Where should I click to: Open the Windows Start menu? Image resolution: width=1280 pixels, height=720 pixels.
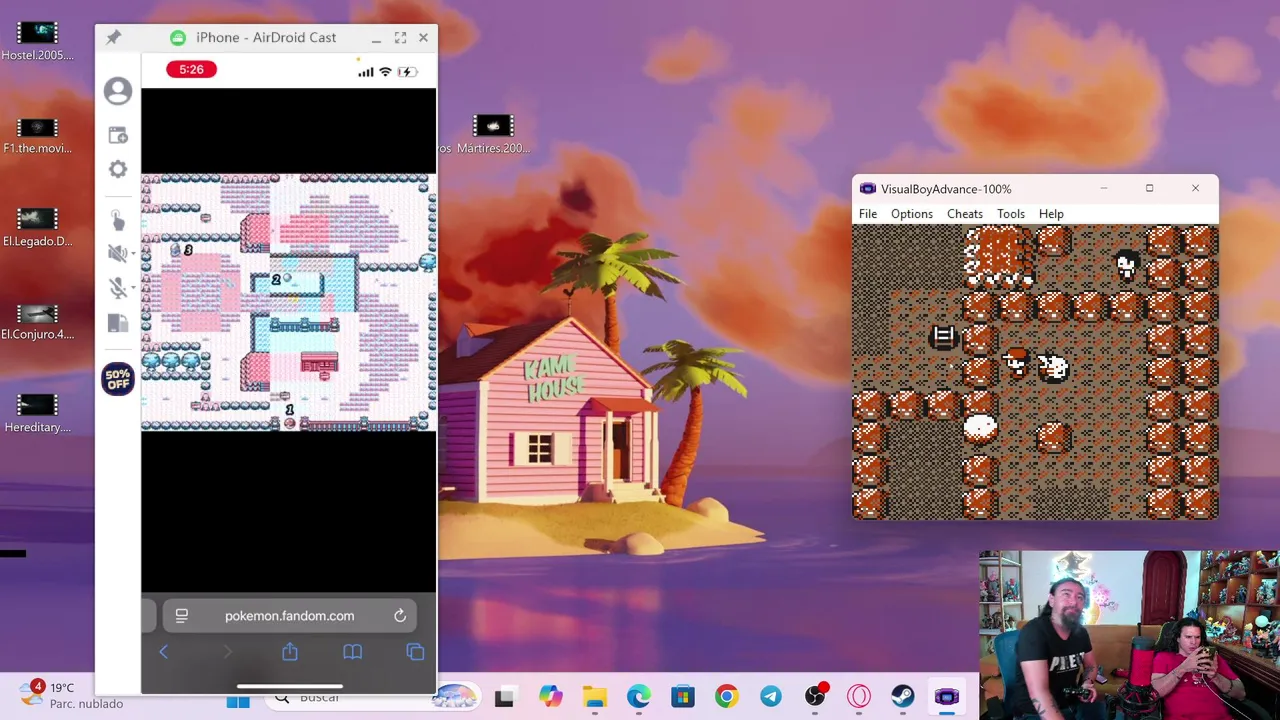click(x=238, y=700)
